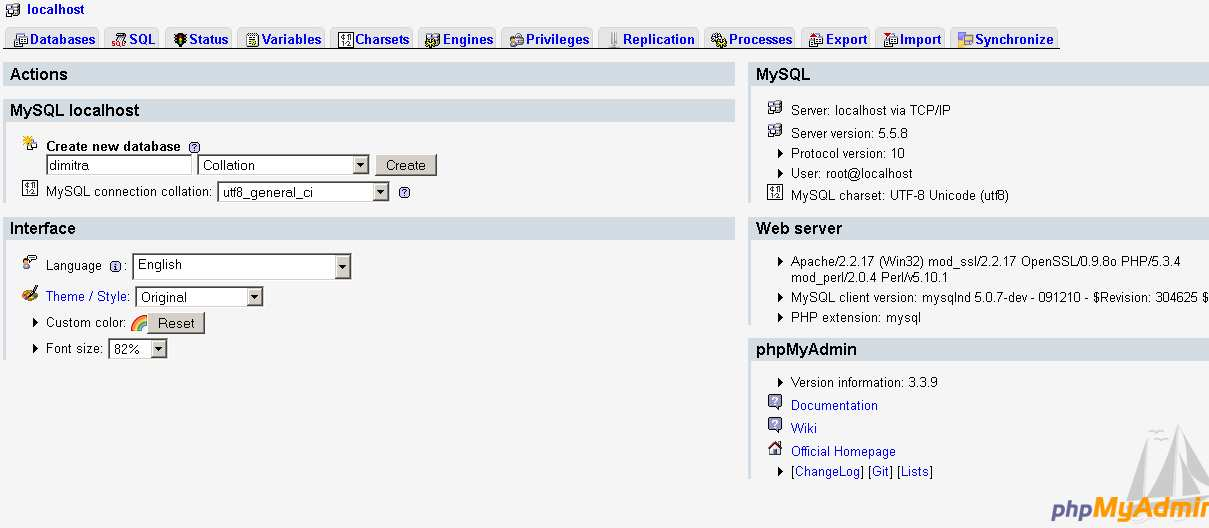This screenshot has width=1209, height=528.
Task: Click the SQL tab icon
Action: 119,40
